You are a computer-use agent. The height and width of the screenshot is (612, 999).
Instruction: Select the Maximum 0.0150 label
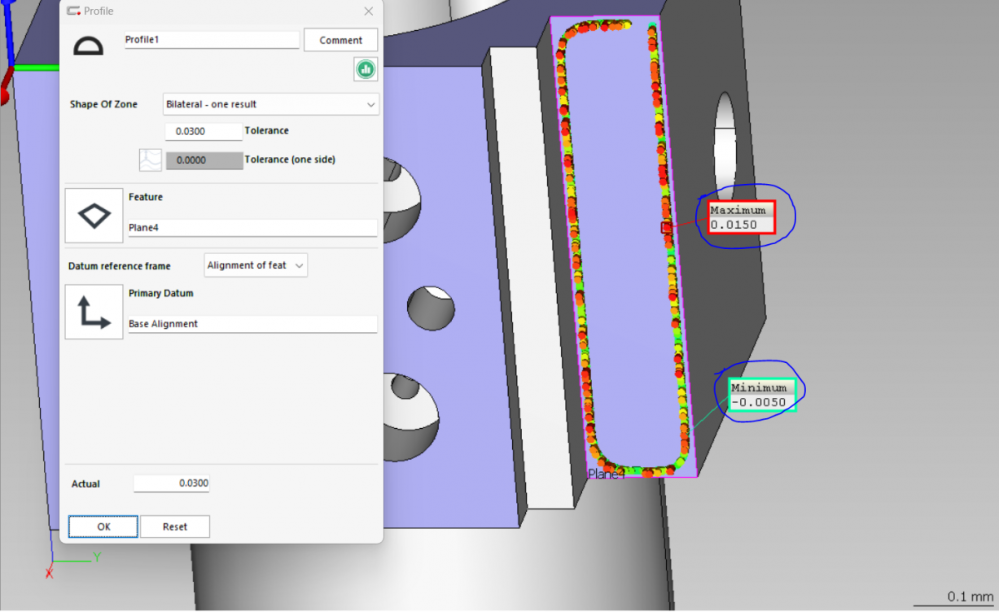tap(740, 218)
